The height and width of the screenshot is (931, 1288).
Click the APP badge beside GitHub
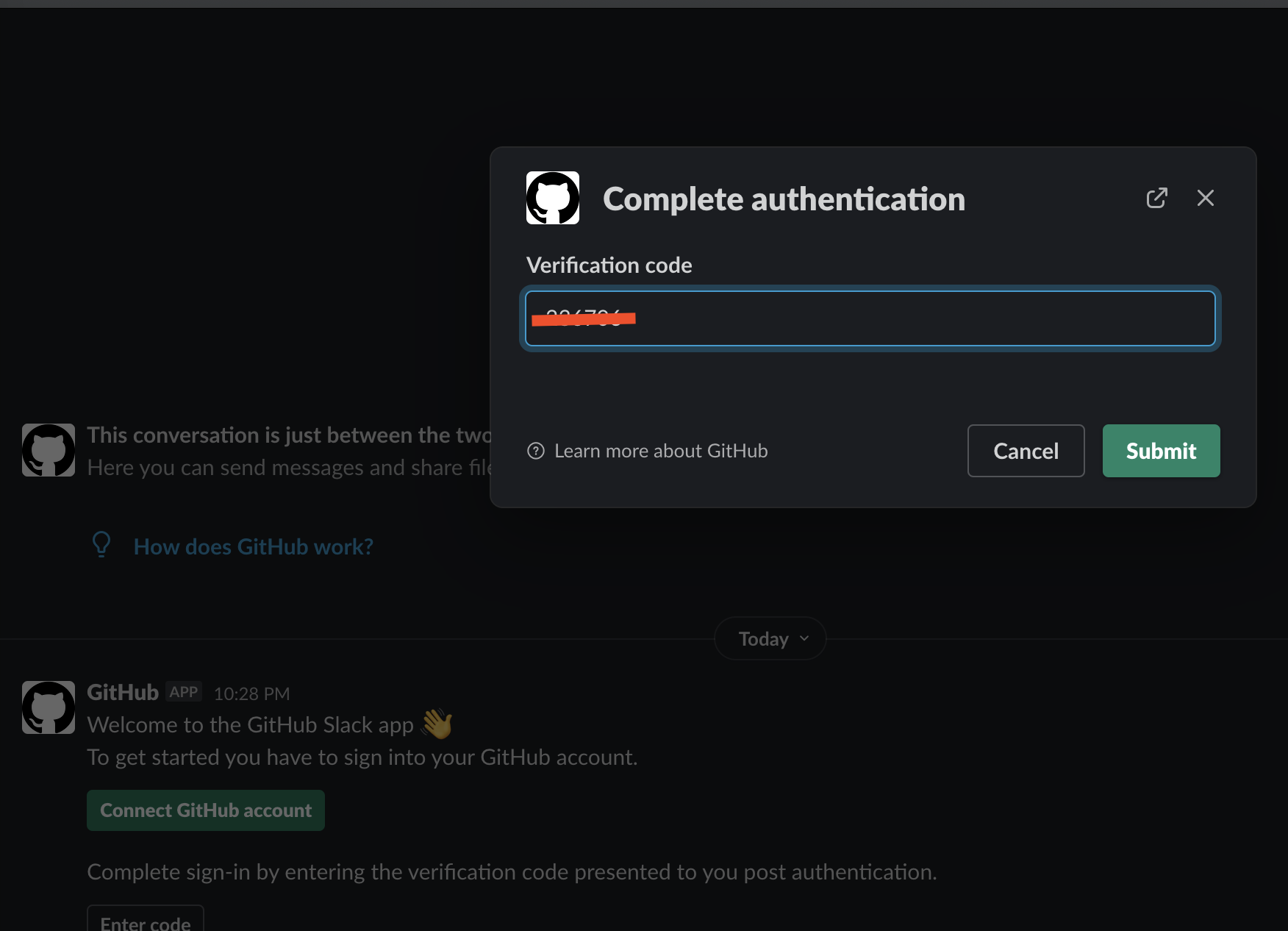pos(184,692)
